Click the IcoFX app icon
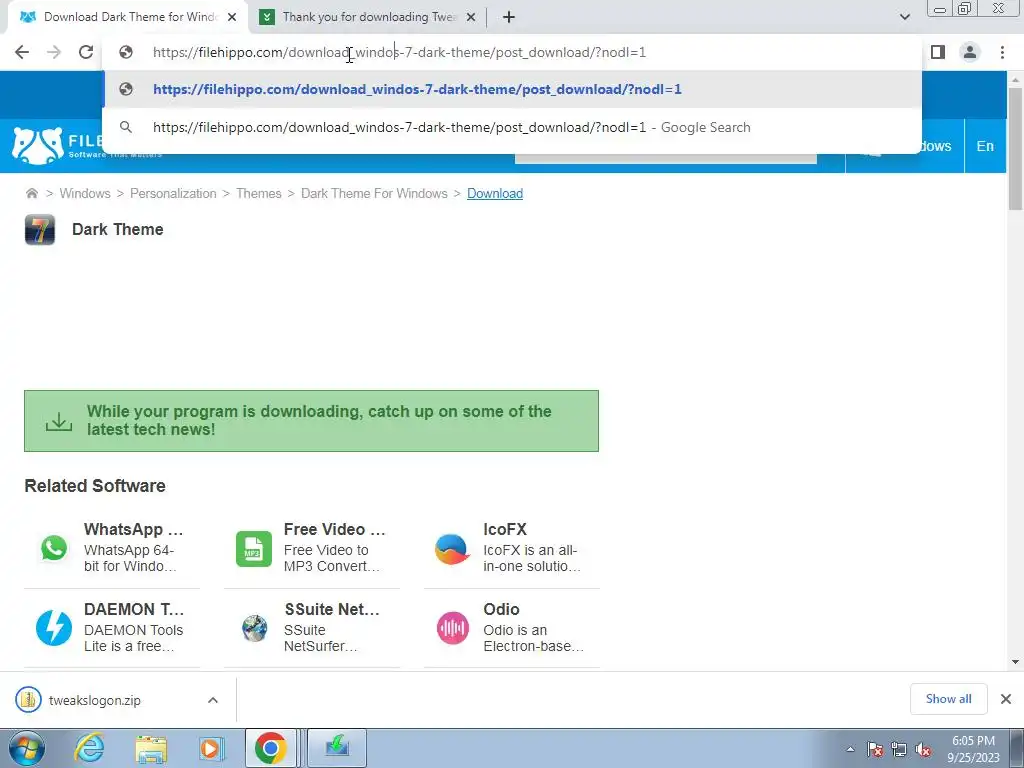Image resolution: width=1024 pixels, height=768 pixels. click(453, 549)
